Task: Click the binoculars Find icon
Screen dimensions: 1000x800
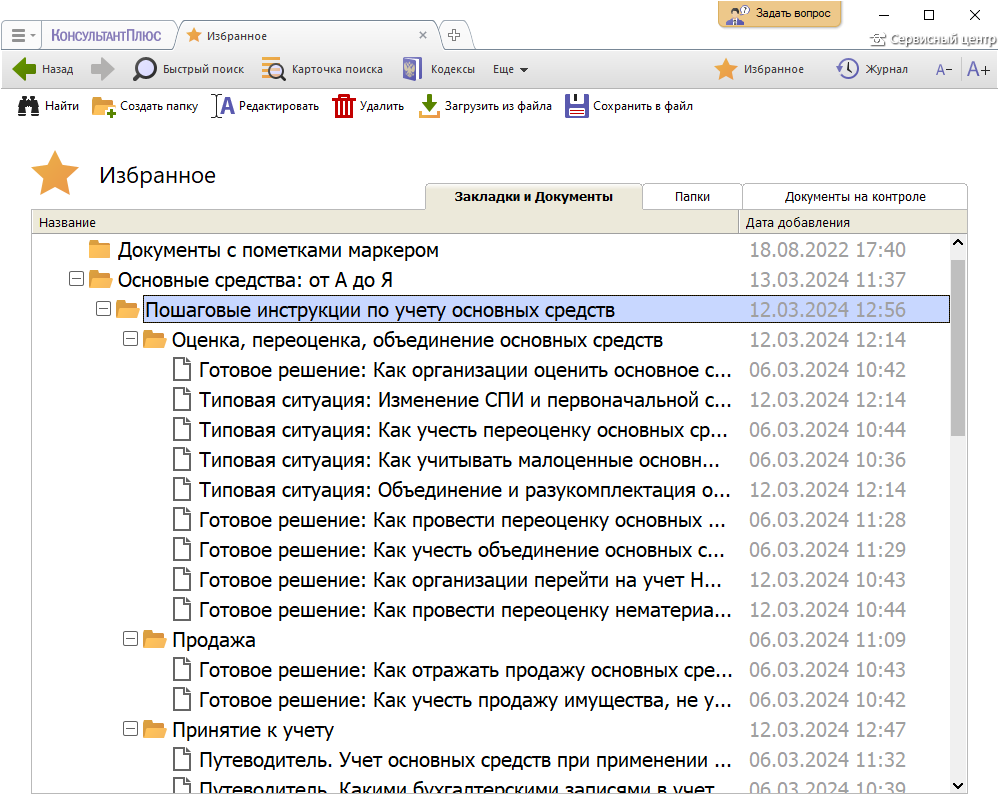Action: coord(28,106)
